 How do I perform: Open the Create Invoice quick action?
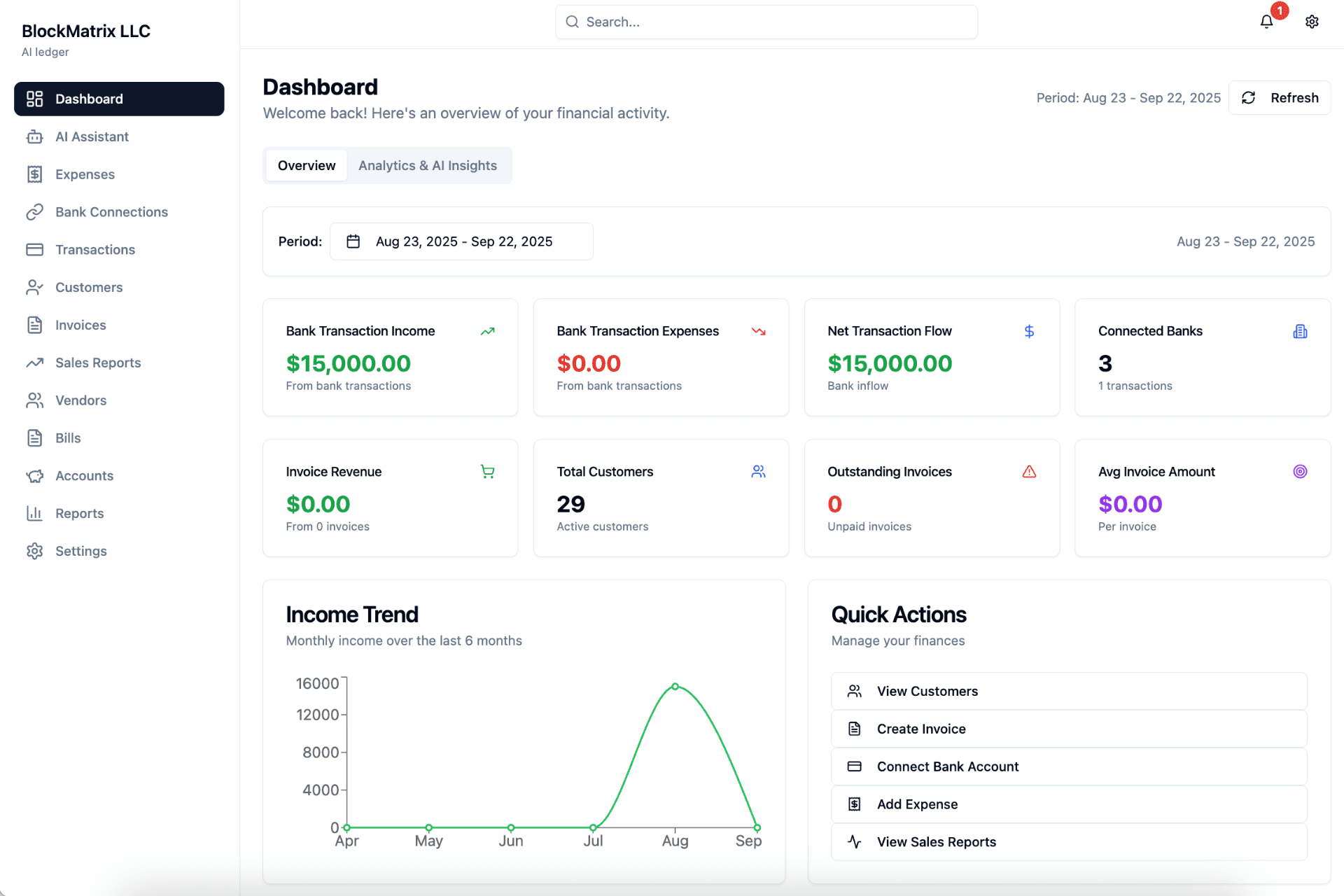coord(921,729)
